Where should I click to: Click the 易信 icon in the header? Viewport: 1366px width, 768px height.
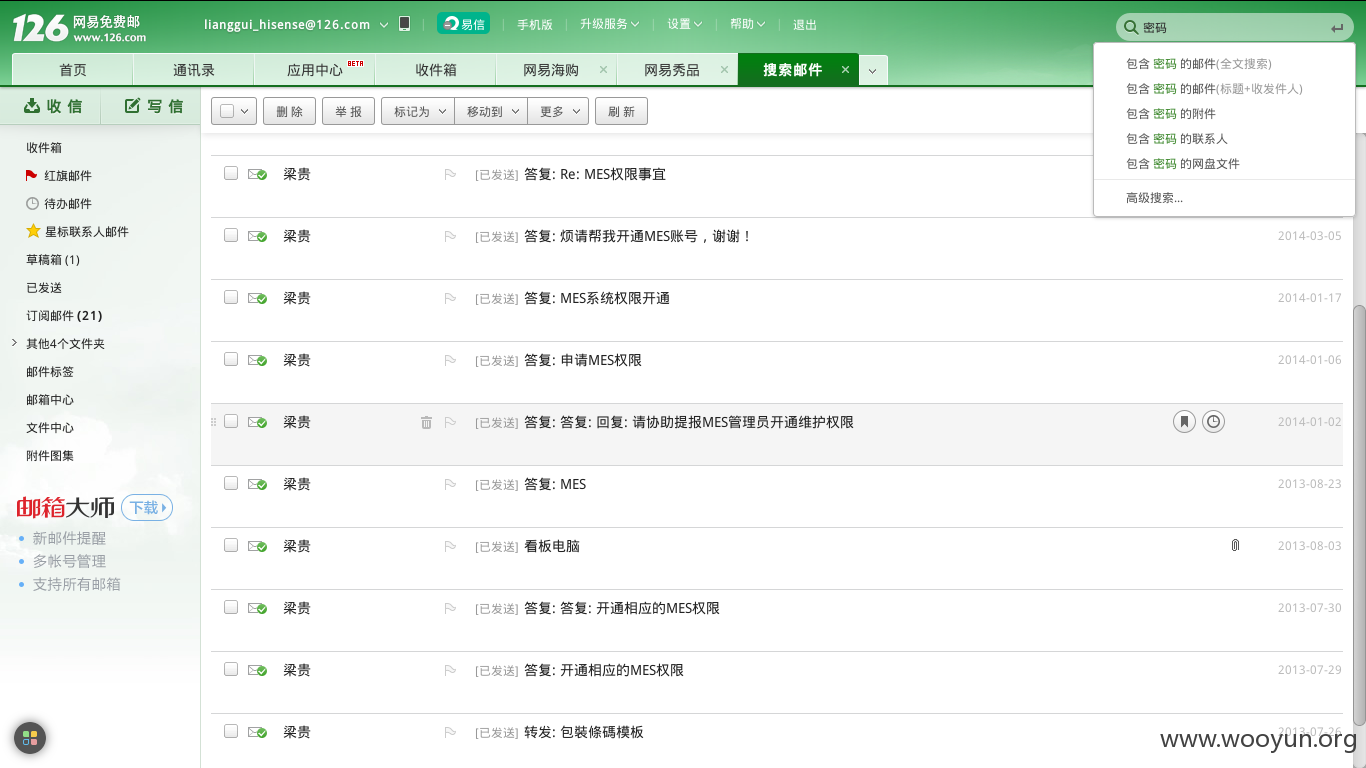[x=463, y=24]
